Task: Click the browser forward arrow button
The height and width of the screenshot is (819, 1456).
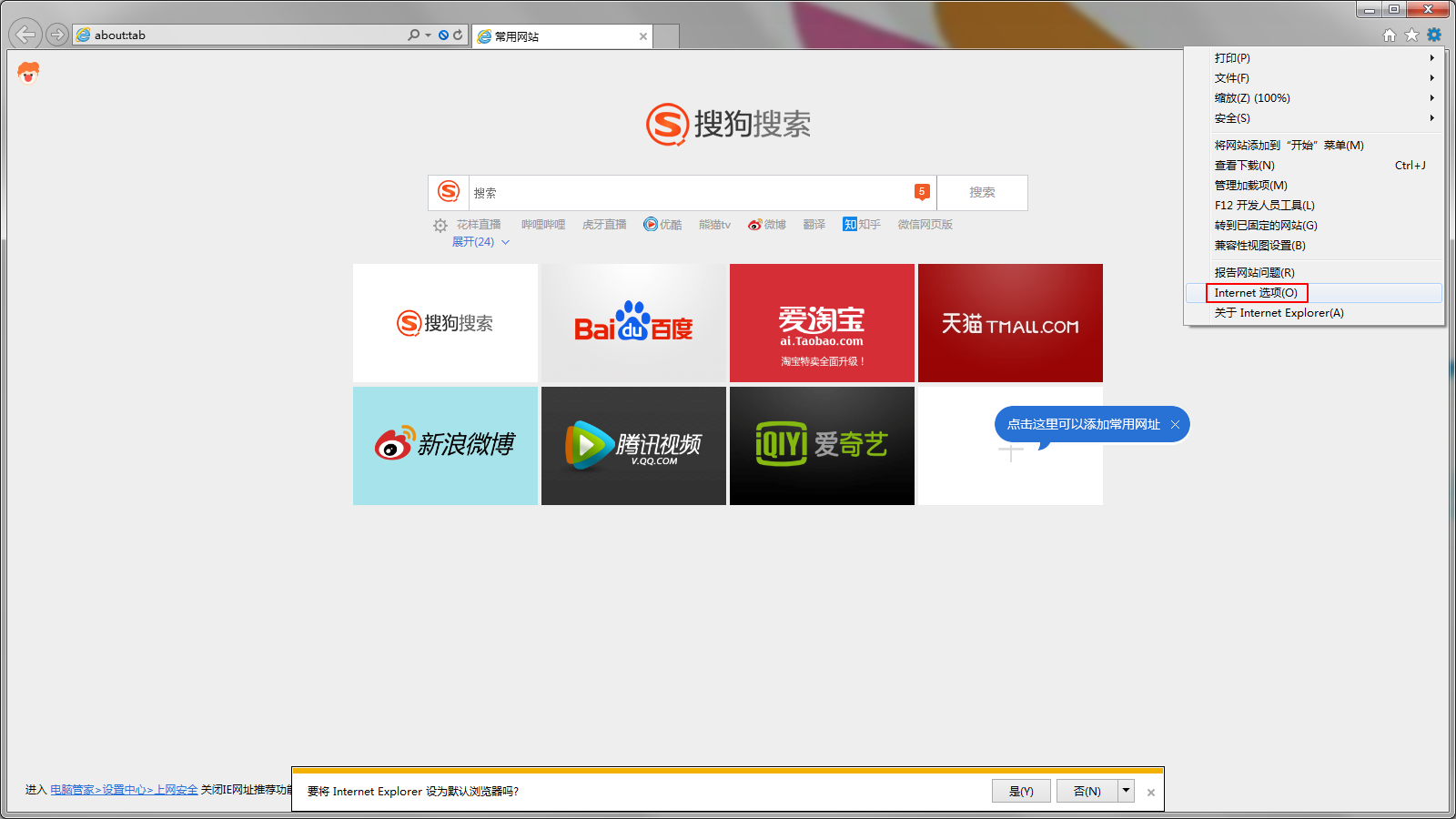Action: click(x=57, y=35)
